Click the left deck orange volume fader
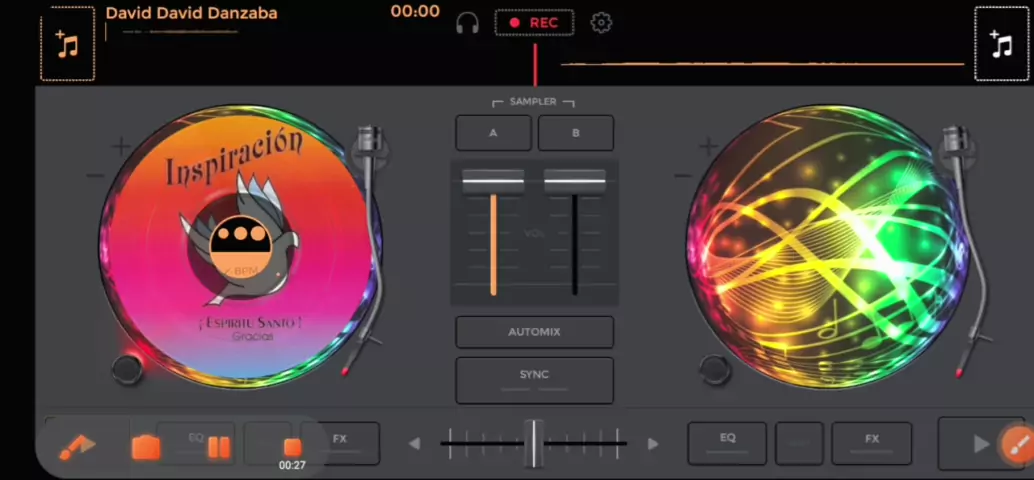 coord(493,183)
